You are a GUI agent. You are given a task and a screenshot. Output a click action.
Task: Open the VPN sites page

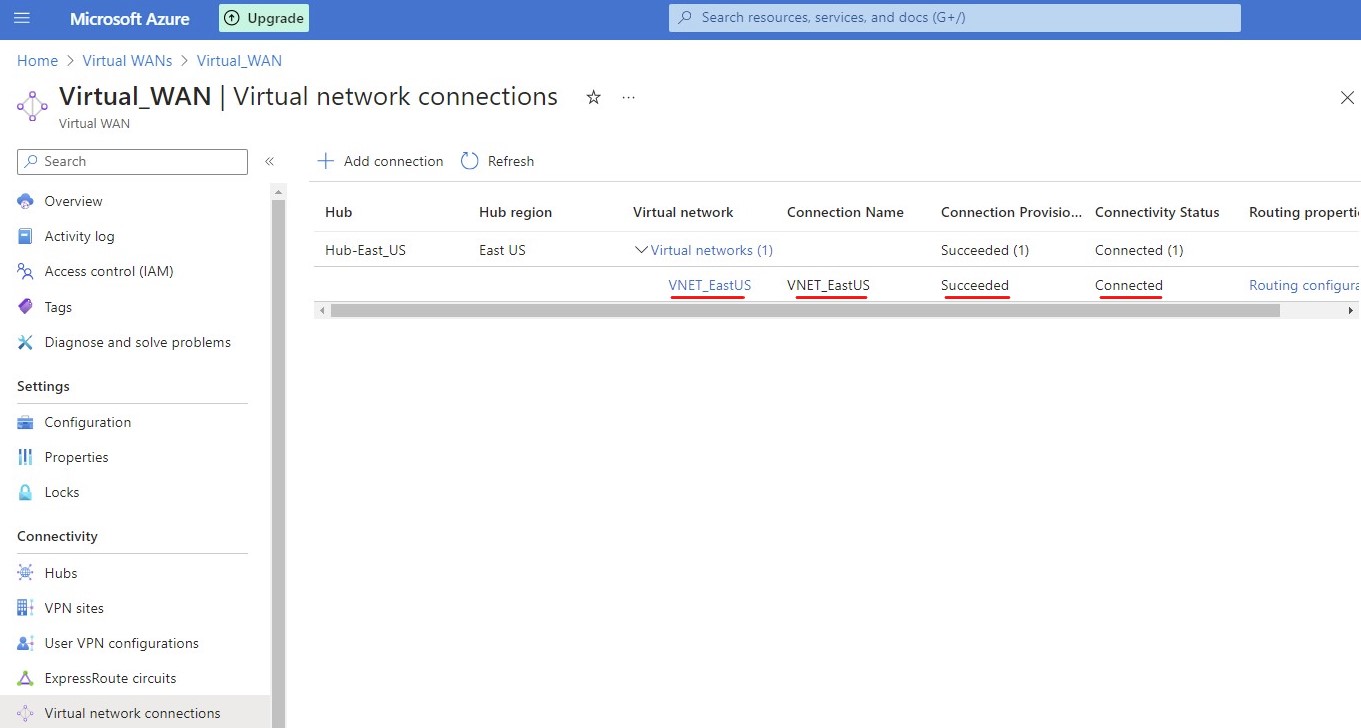(x=74, y=608)
